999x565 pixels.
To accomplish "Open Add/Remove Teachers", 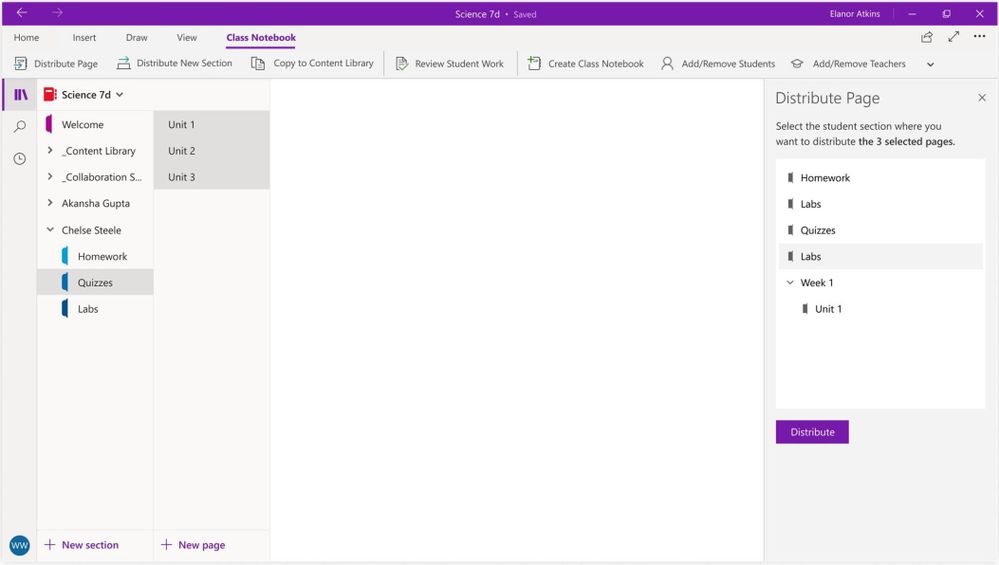I will (848, 64).
